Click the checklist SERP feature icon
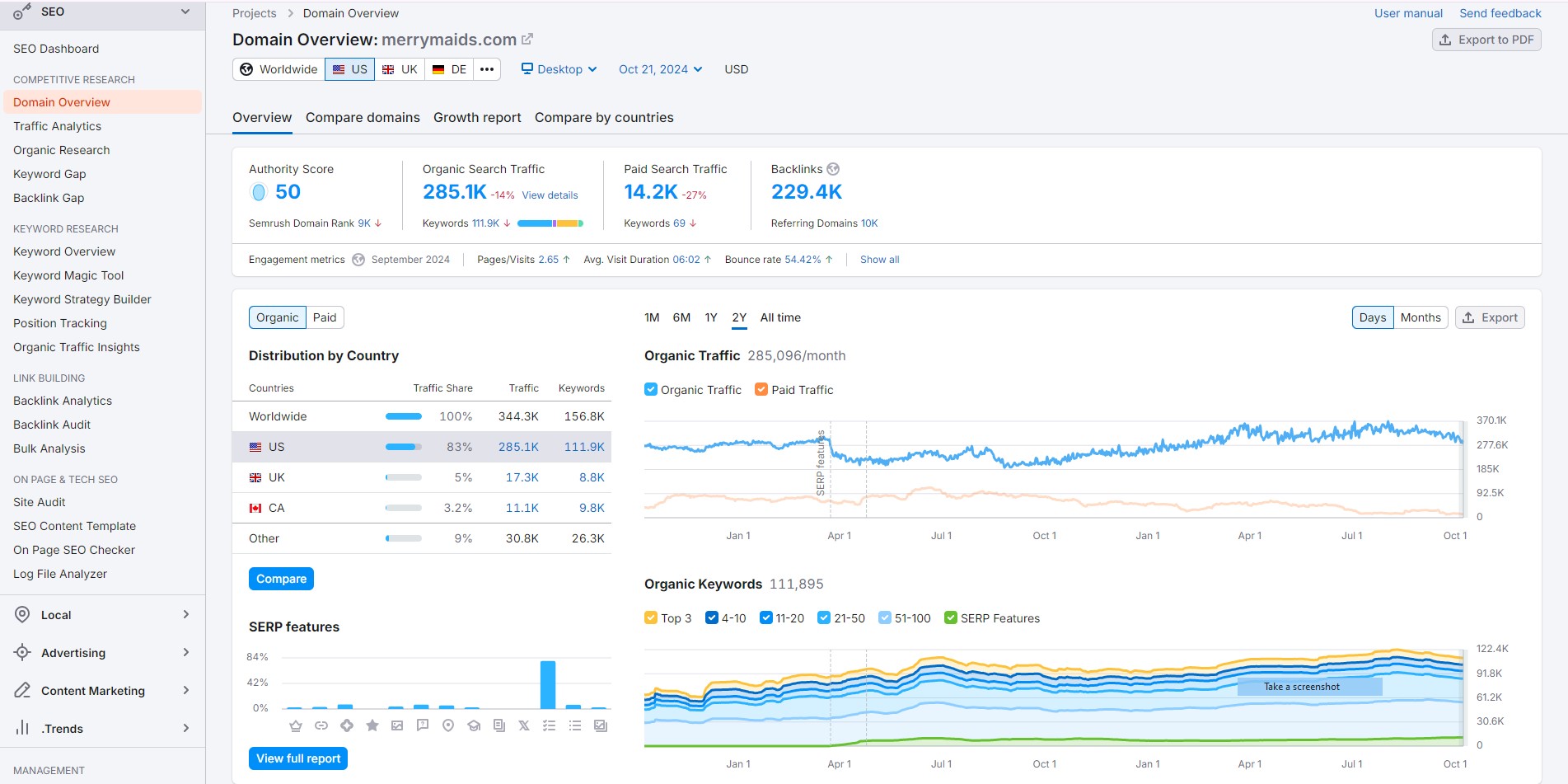The image size is (1568, 784). click(x=550, y=725)
